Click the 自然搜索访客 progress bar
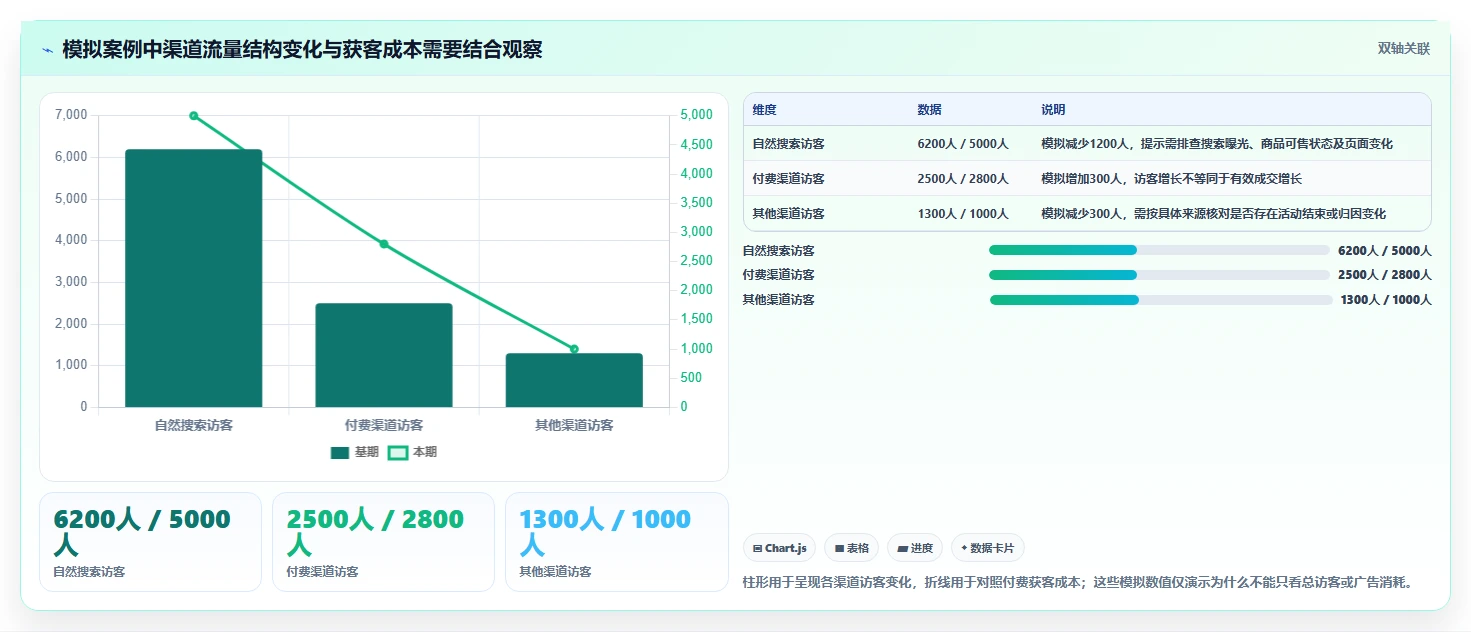The width and height of the screenshot is (1471, 632). point(1159,250)
